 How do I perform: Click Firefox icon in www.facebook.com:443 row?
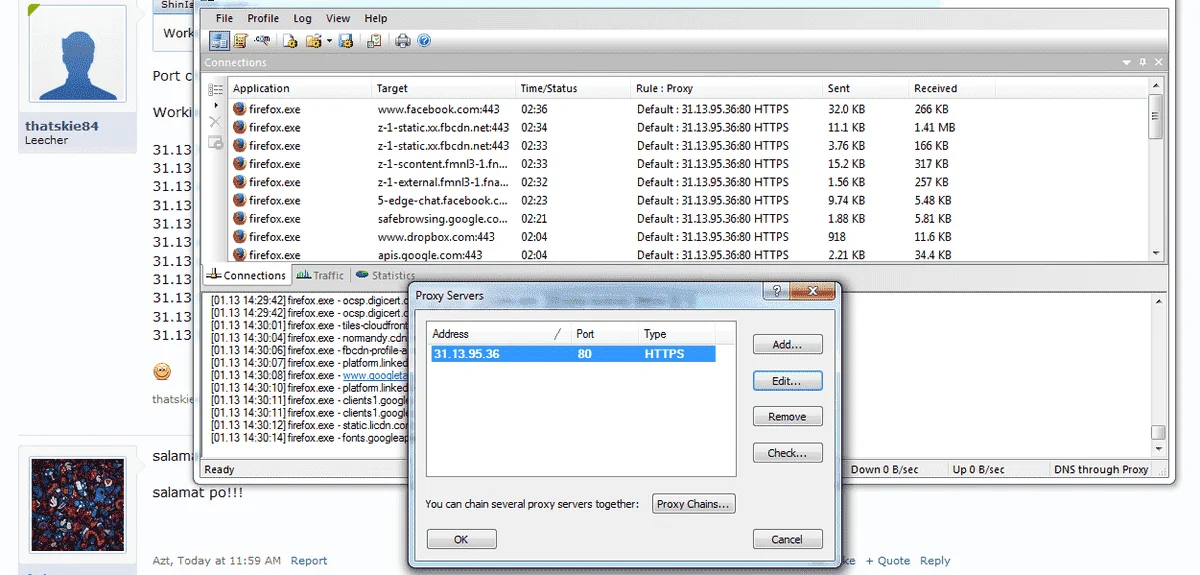point(240,109)
